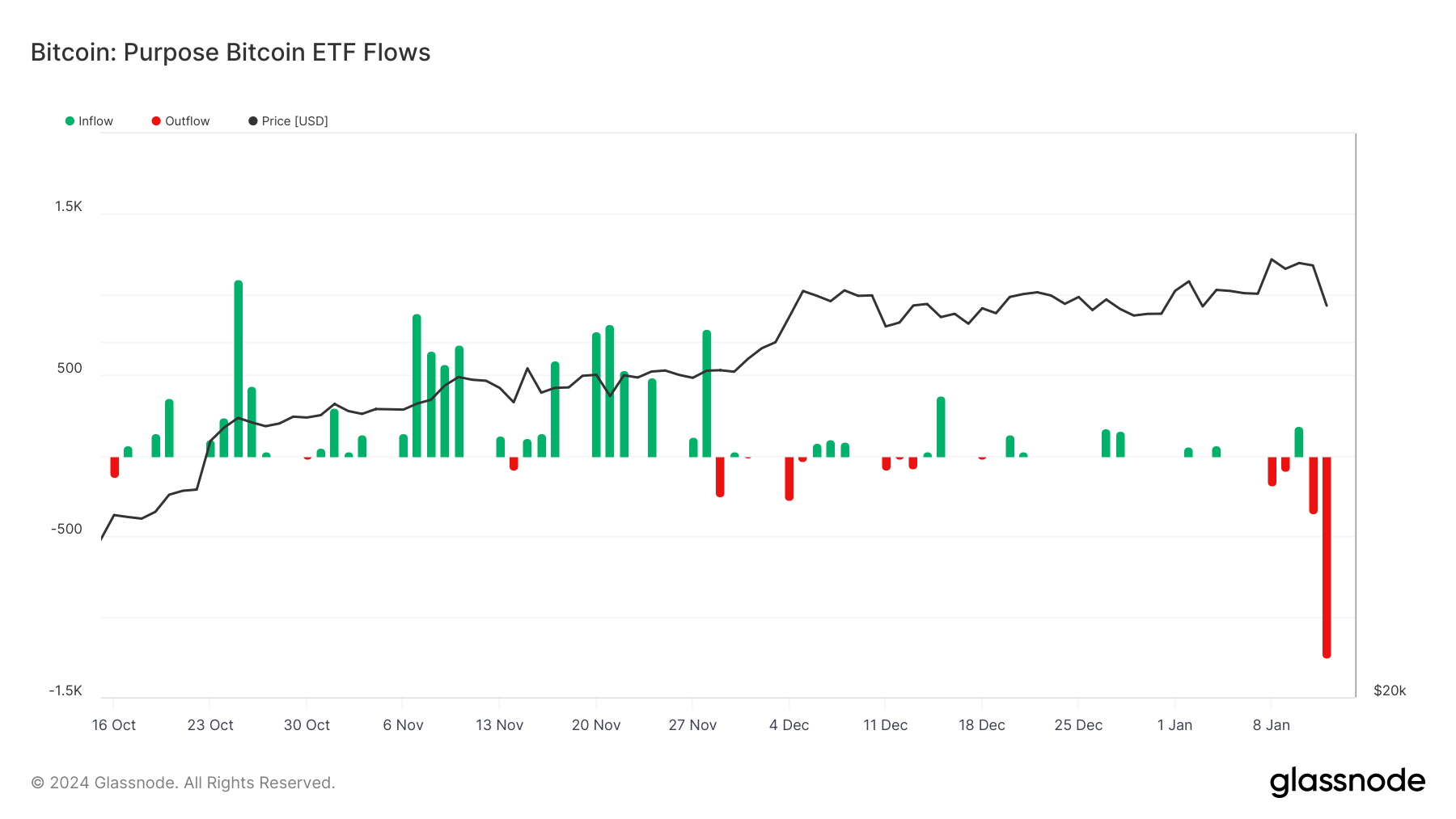Click the red outflow bar near 4 Dec

(789, 481)
